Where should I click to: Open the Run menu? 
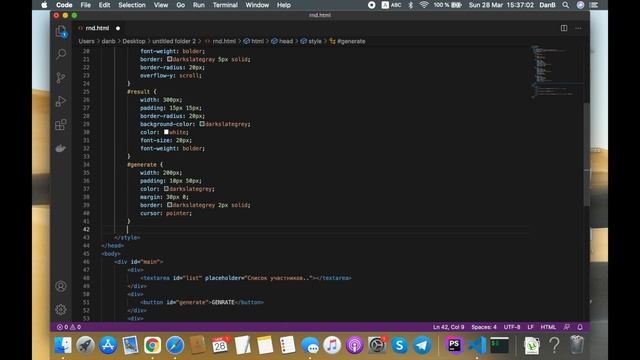[x=199, y=5]
